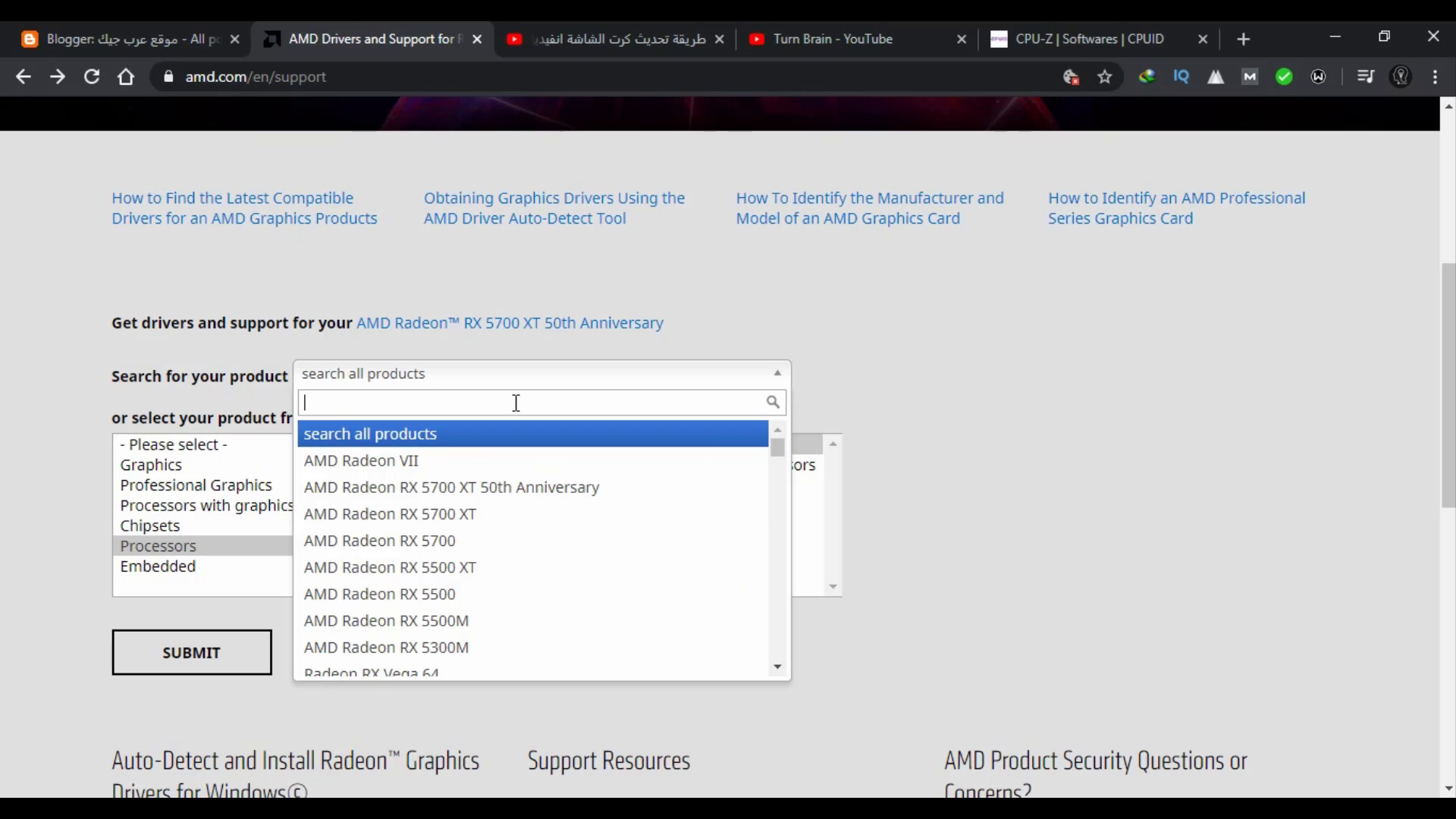Choose AMD Radeon RX 5500 option
This screenshot has width=1456, height=819.
532,594
